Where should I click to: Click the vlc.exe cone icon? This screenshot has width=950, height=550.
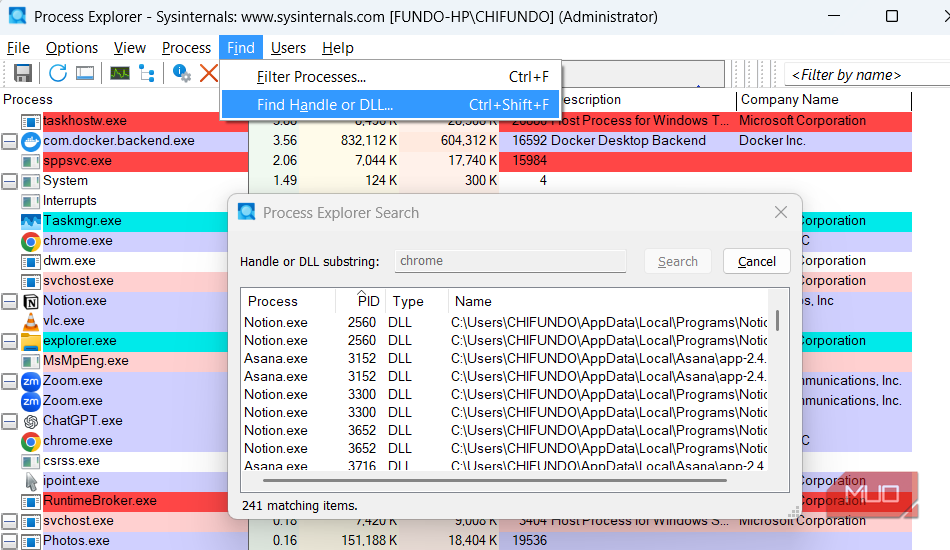point(30,321)
